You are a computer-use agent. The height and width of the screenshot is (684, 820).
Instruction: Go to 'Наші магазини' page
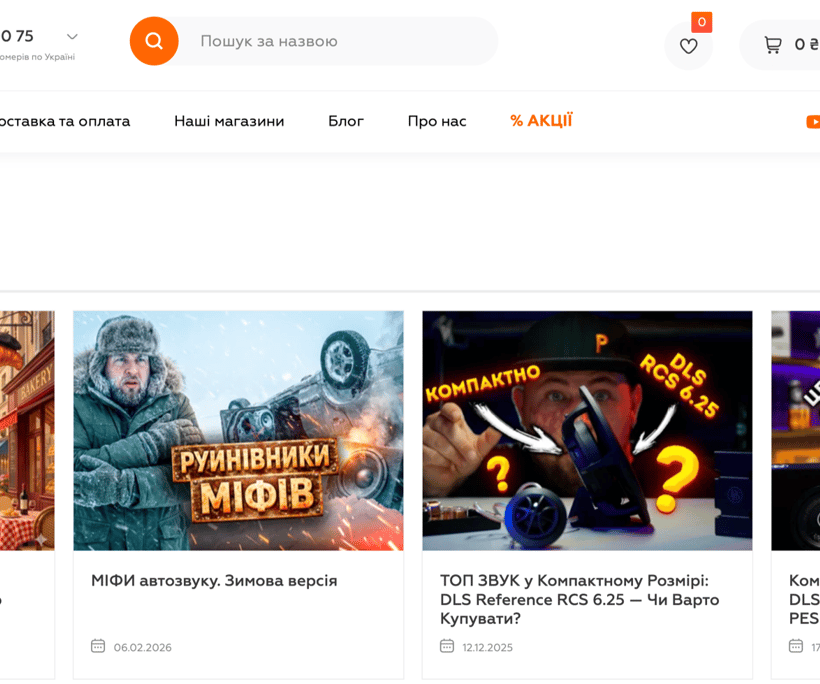click(x=229, y=121)
